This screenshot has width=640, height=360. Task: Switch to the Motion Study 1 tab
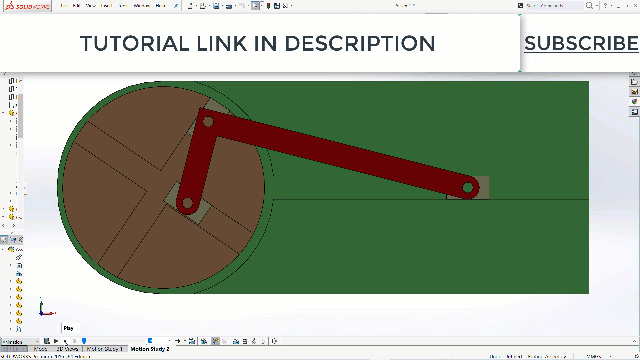tap(104, 349)
